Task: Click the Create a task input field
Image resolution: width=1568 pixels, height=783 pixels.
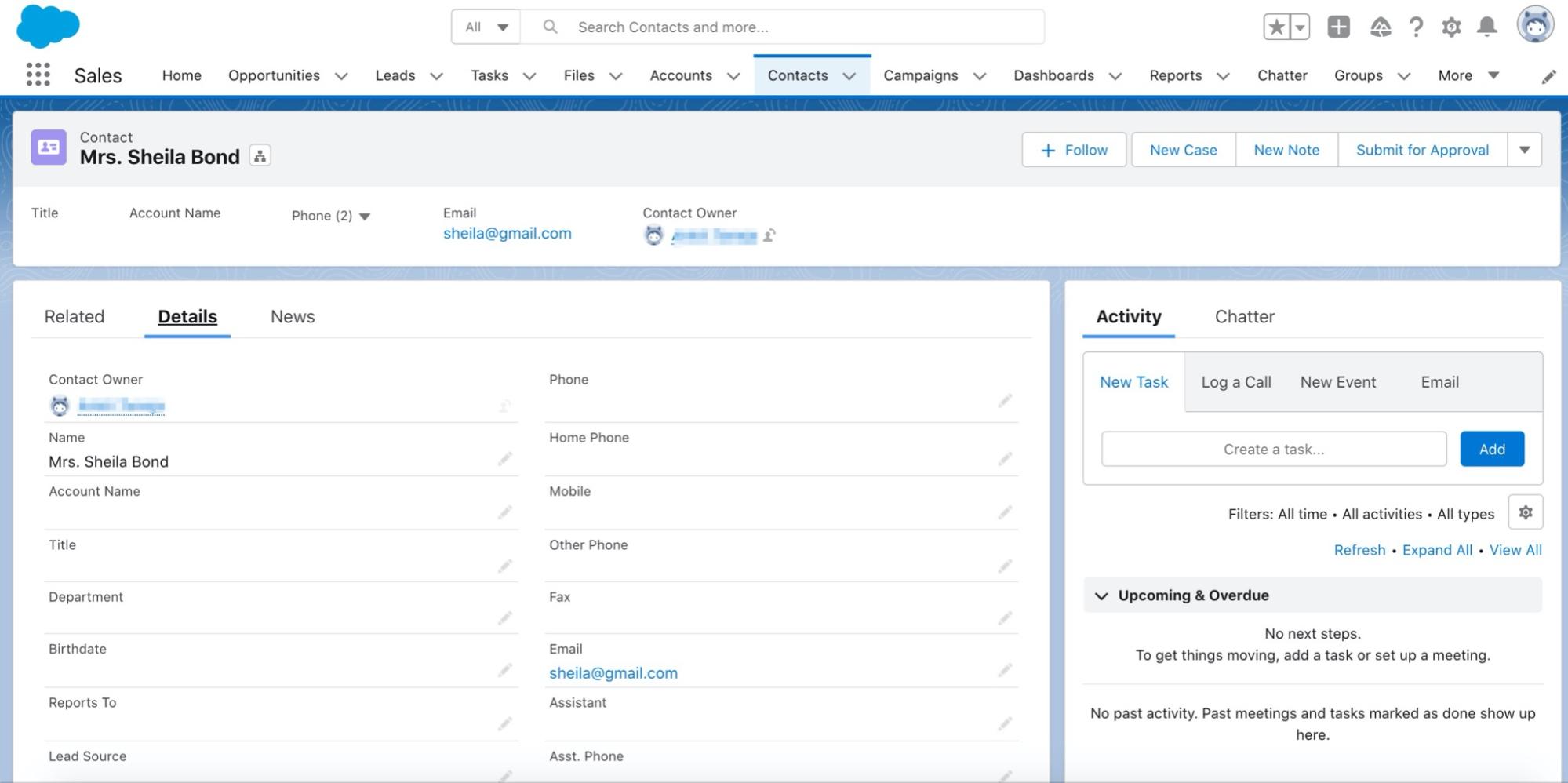Action: coord(1273,449)
